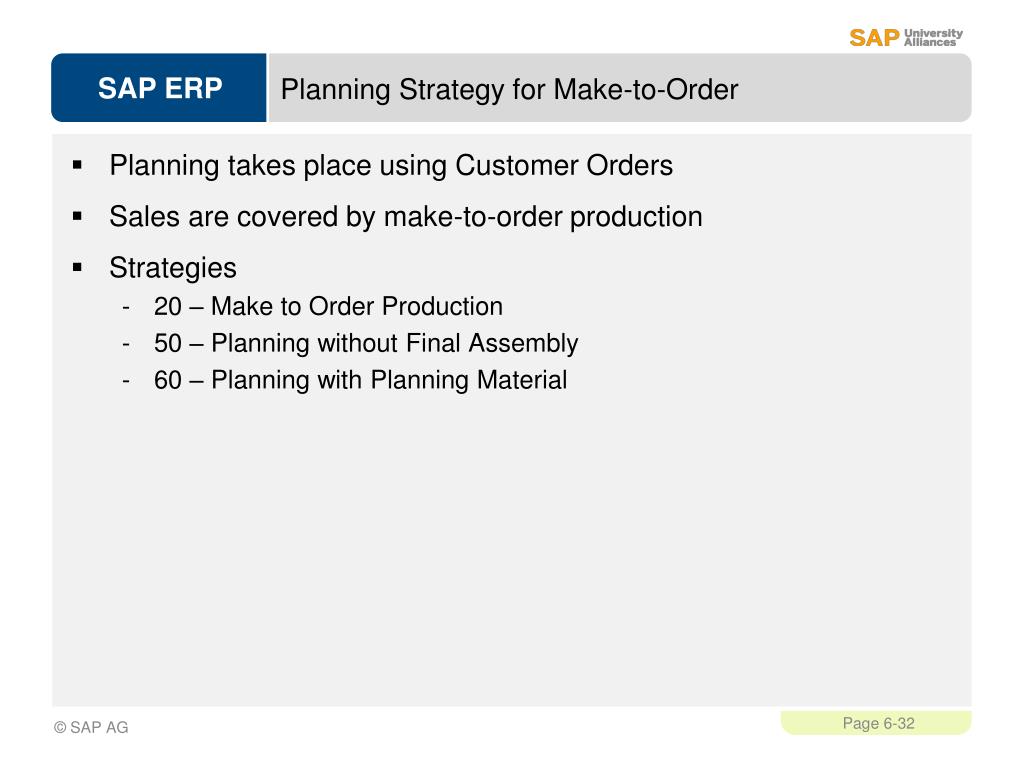Select the slide title Planning Strategy for Make-to-Order
The width and height of the screenshot is (1024, 768).
pyautogui.click(x=509, y=89)
